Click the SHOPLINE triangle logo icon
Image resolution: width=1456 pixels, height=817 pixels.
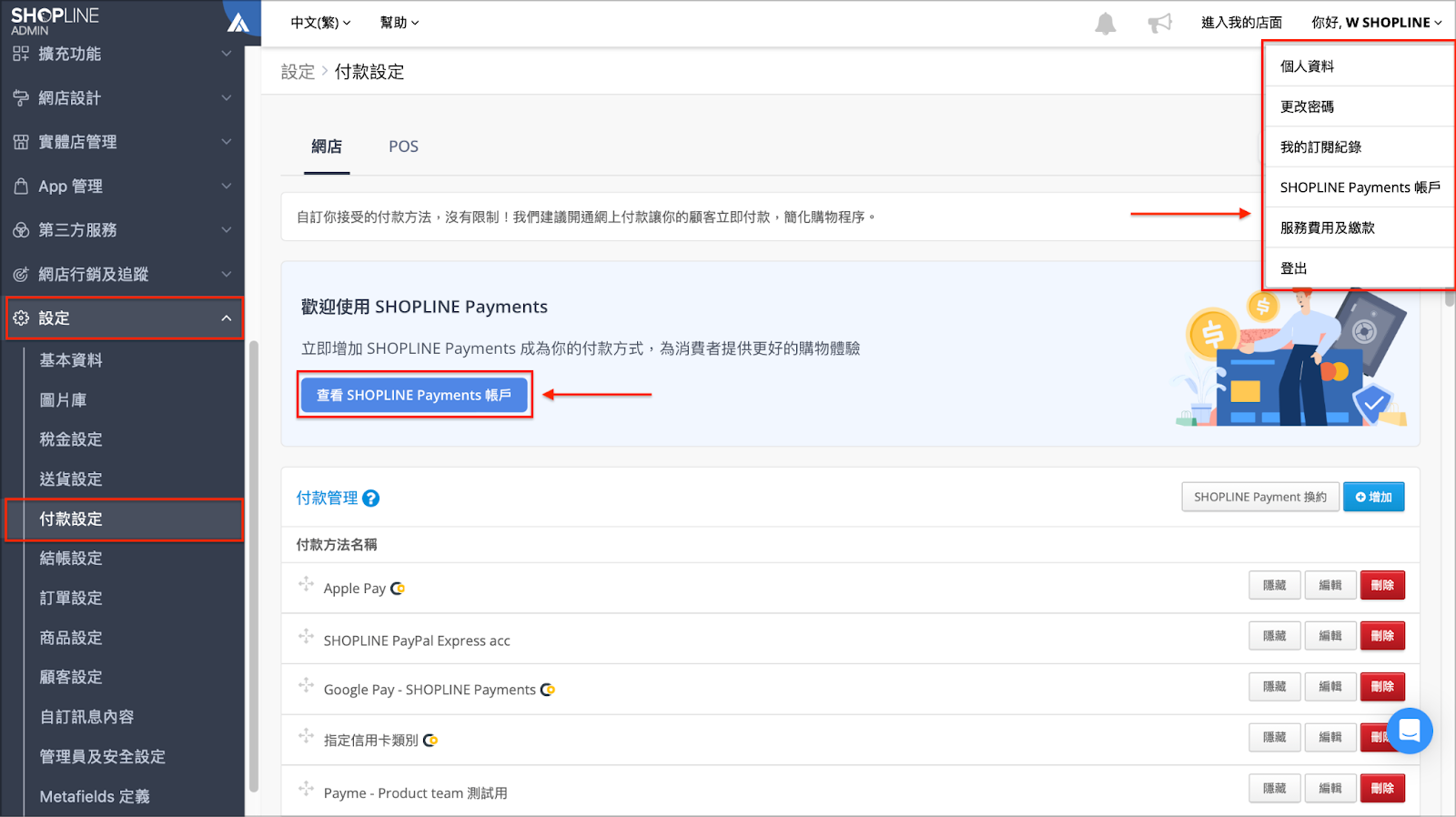pyautogui.click(x=238, y=22)
